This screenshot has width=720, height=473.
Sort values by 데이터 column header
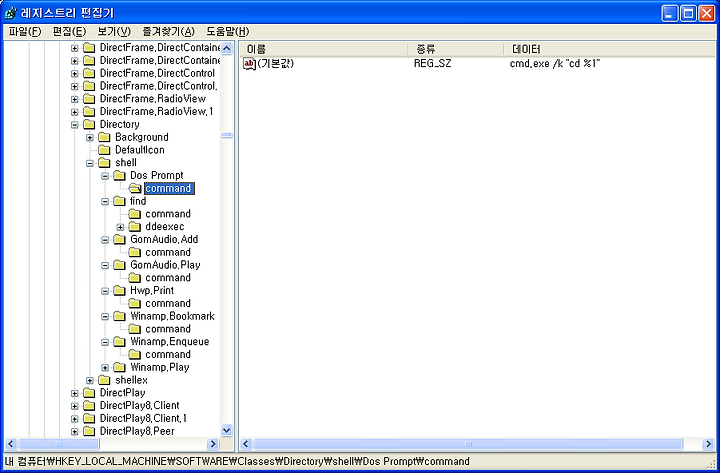coord(609,49)
